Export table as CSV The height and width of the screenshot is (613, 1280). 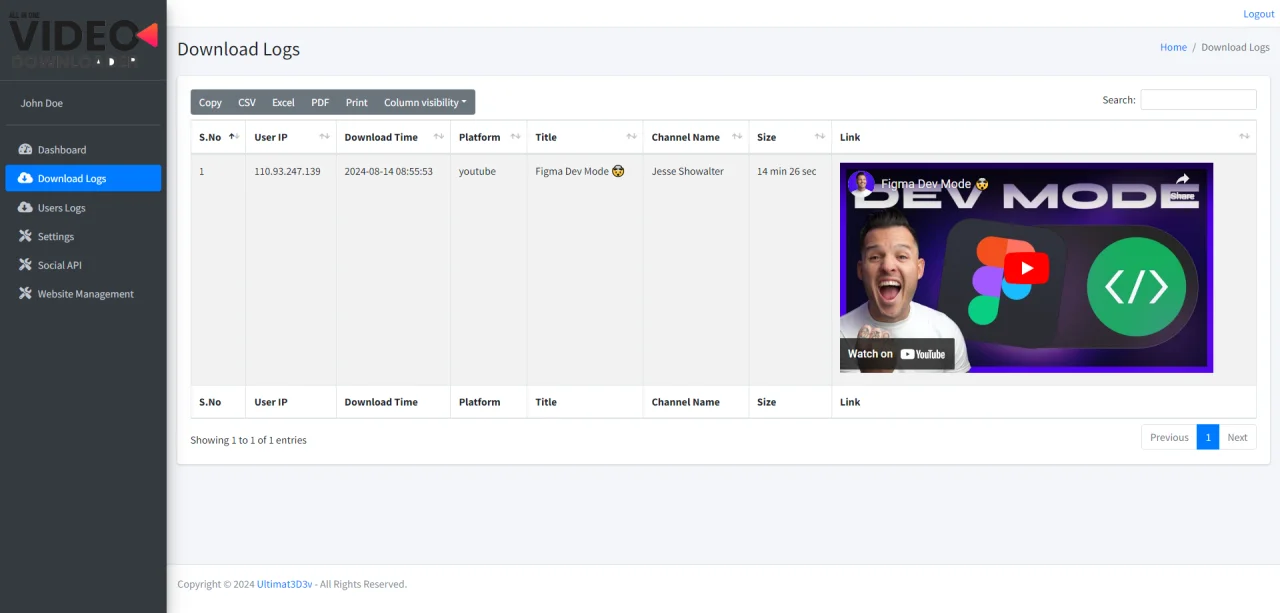247,102
